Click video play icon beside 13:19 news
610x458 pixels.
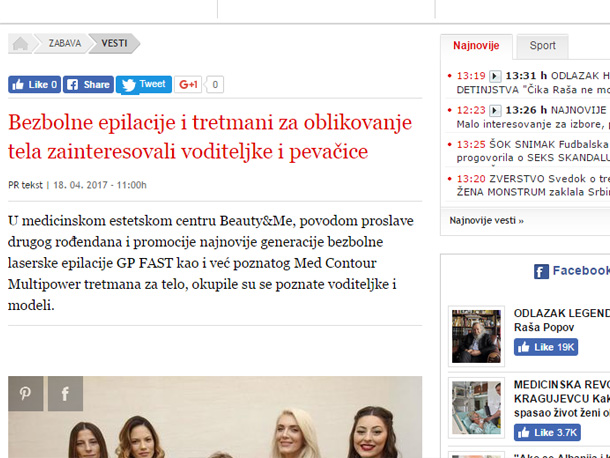[x=495, y=76]
